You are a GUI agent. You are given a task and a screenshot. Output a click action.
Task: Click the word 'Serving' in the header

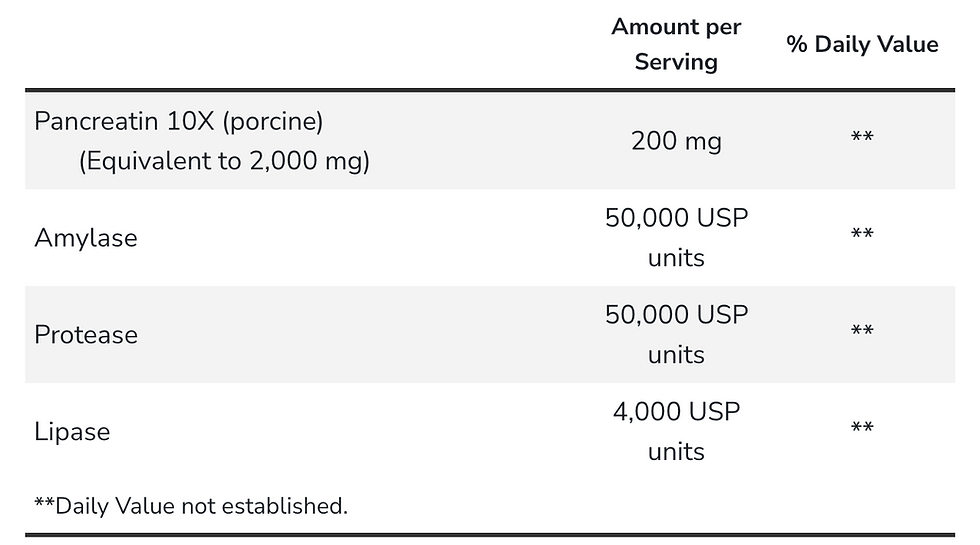(x=676, y=62)
